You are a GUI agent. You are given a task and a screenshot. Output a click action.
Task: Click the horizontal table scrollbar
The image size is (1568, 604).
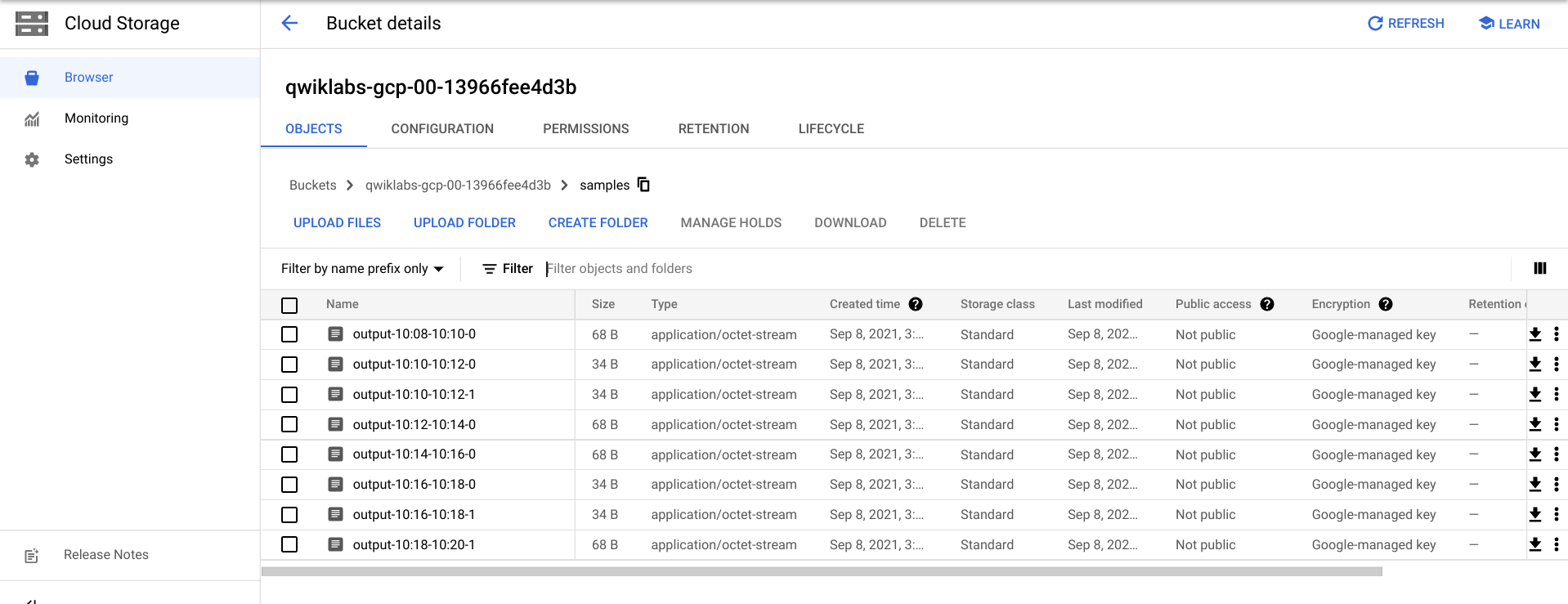point(822,572)
